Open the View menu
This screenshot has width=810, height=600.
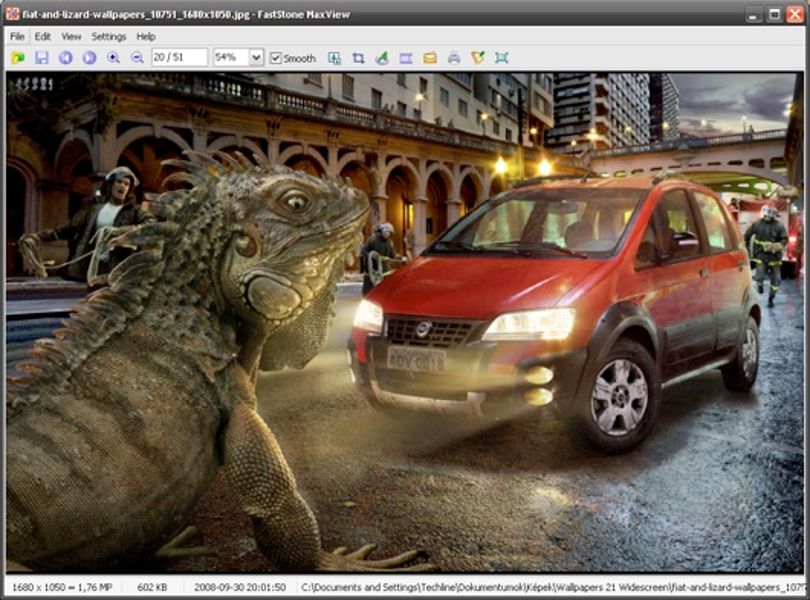click(x=71, y=37)
